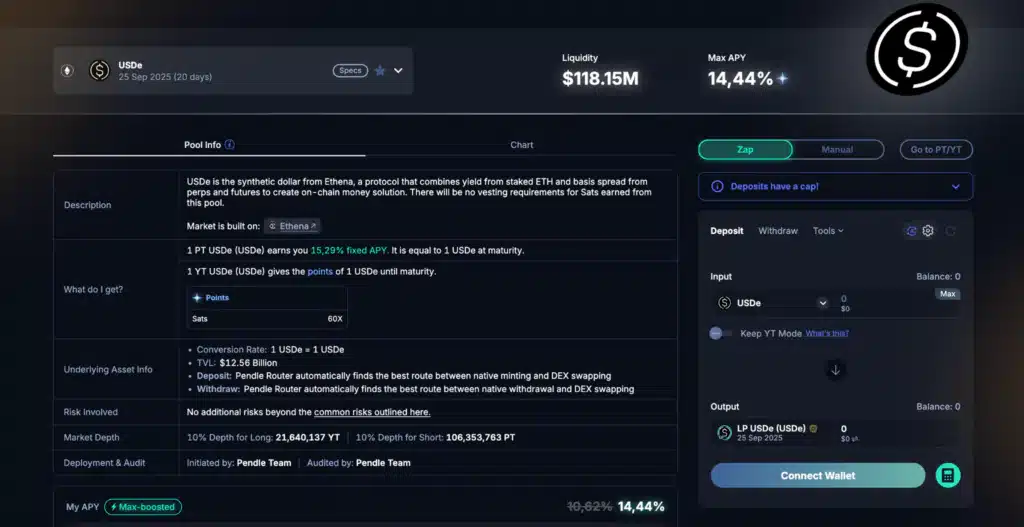Click the 25 Sep 2025 (20 days) maturity text

pyautogui.click(x=165, y=77)
